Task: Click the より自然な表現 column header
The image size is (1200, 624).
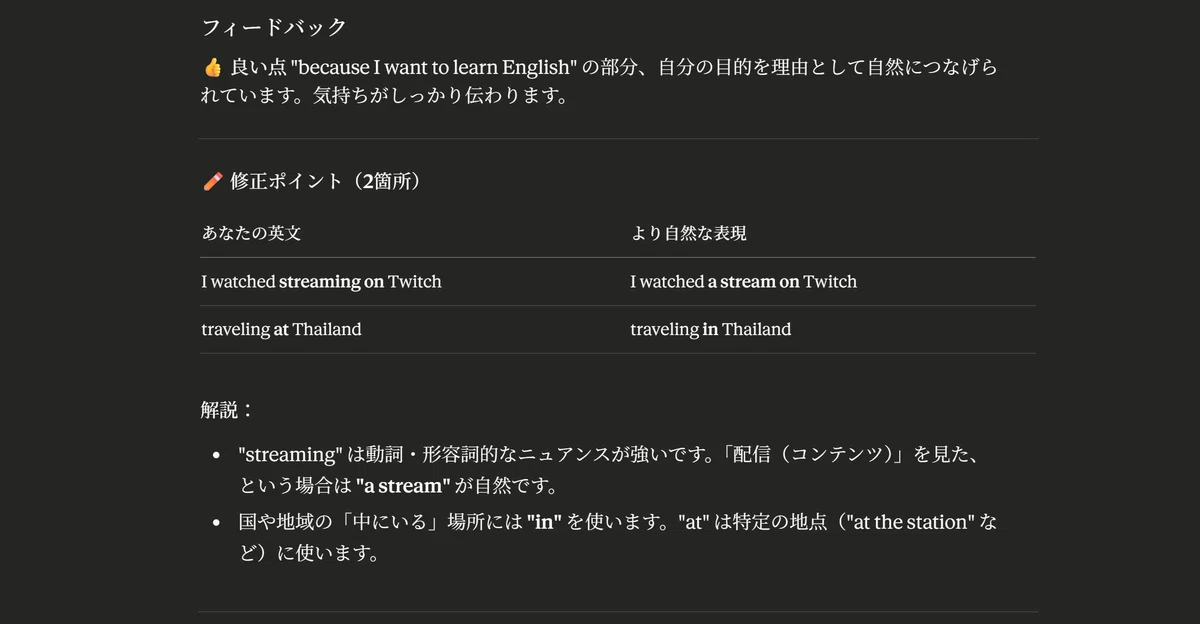Action: click(x=688, y=233)
